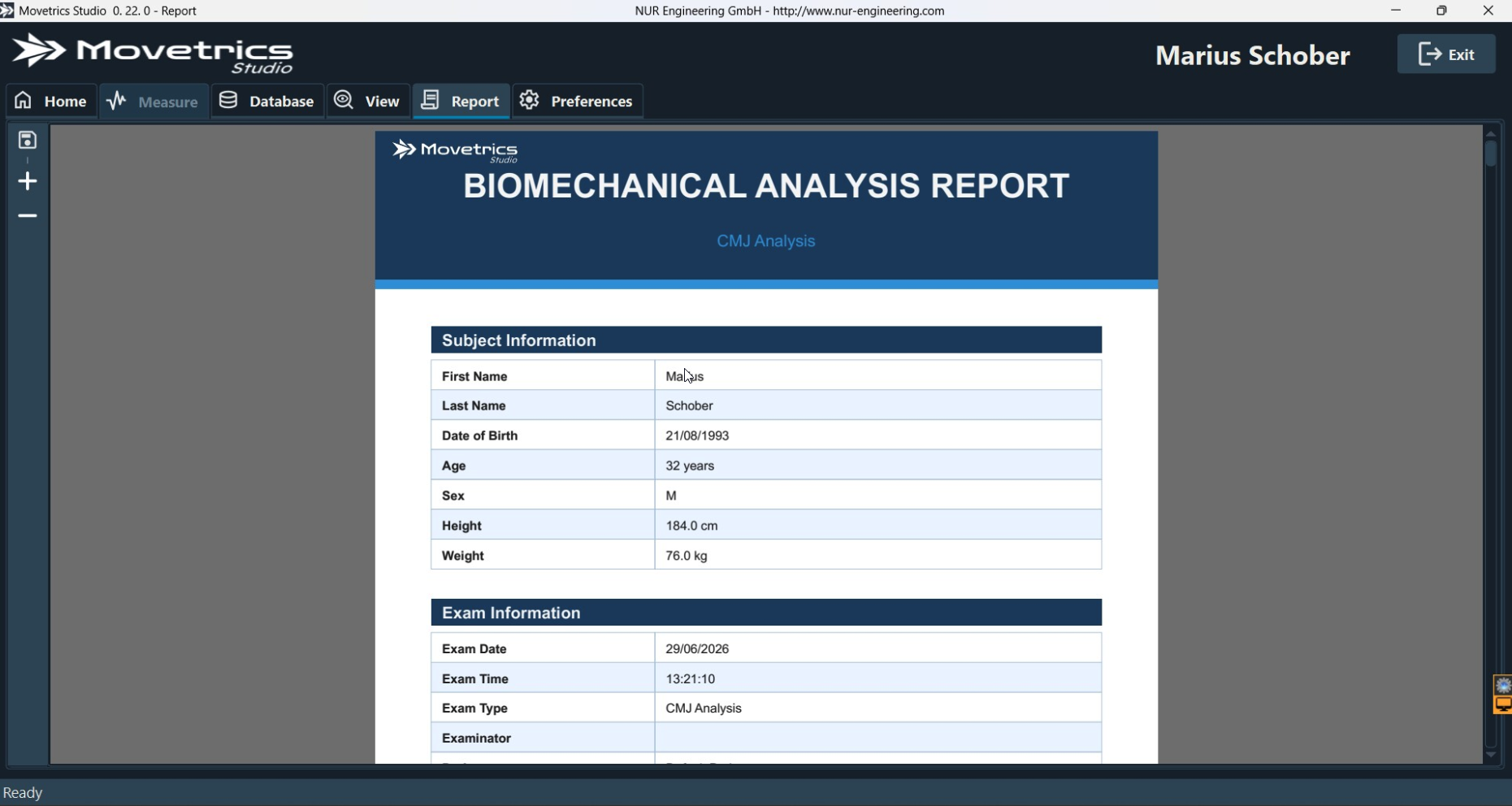Screen dimensions: 1512x806
Task: Click the Subject Information section header
Action: click(766, 340)
